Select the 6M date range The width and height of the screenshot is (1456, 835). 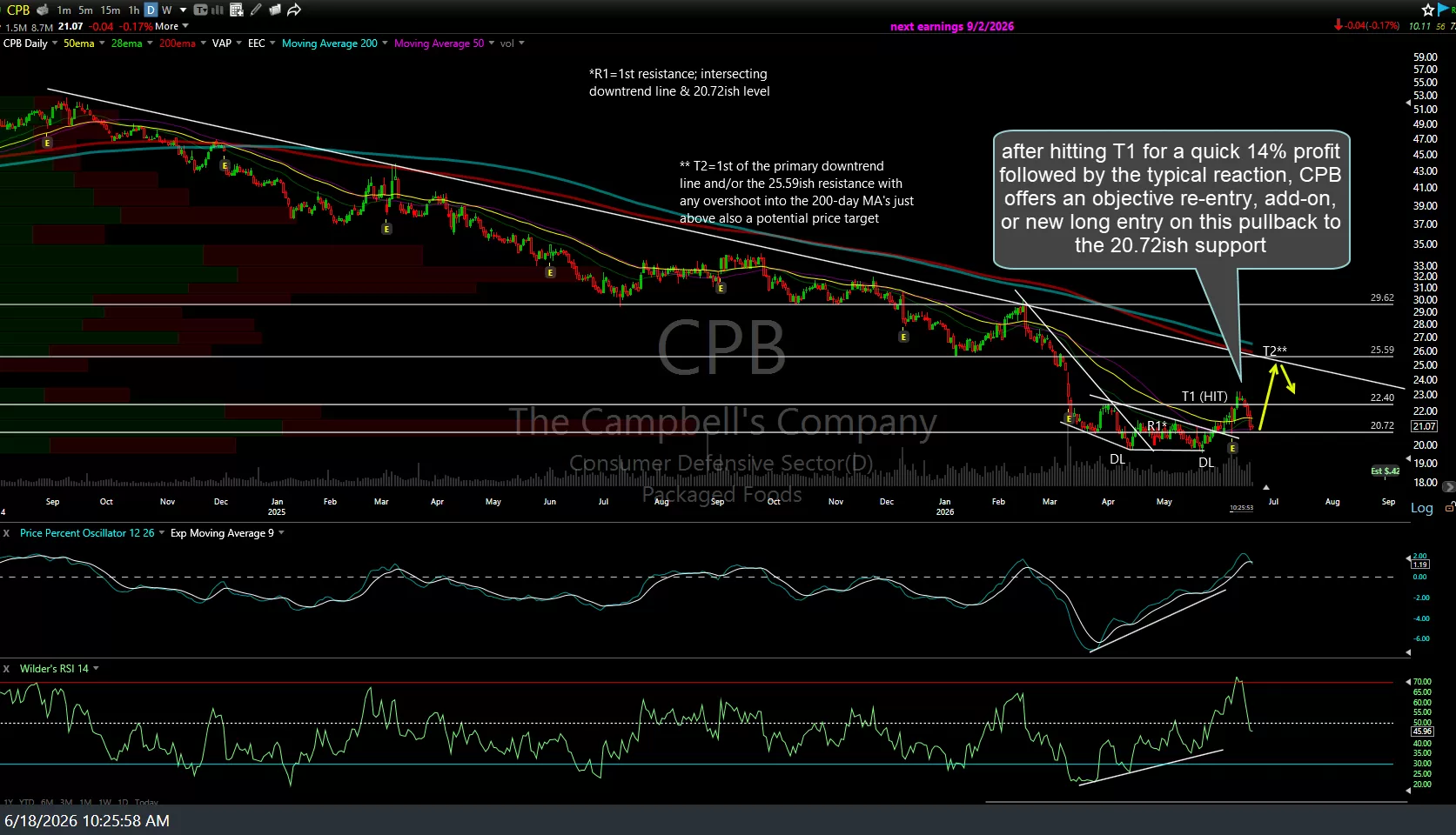47,802
